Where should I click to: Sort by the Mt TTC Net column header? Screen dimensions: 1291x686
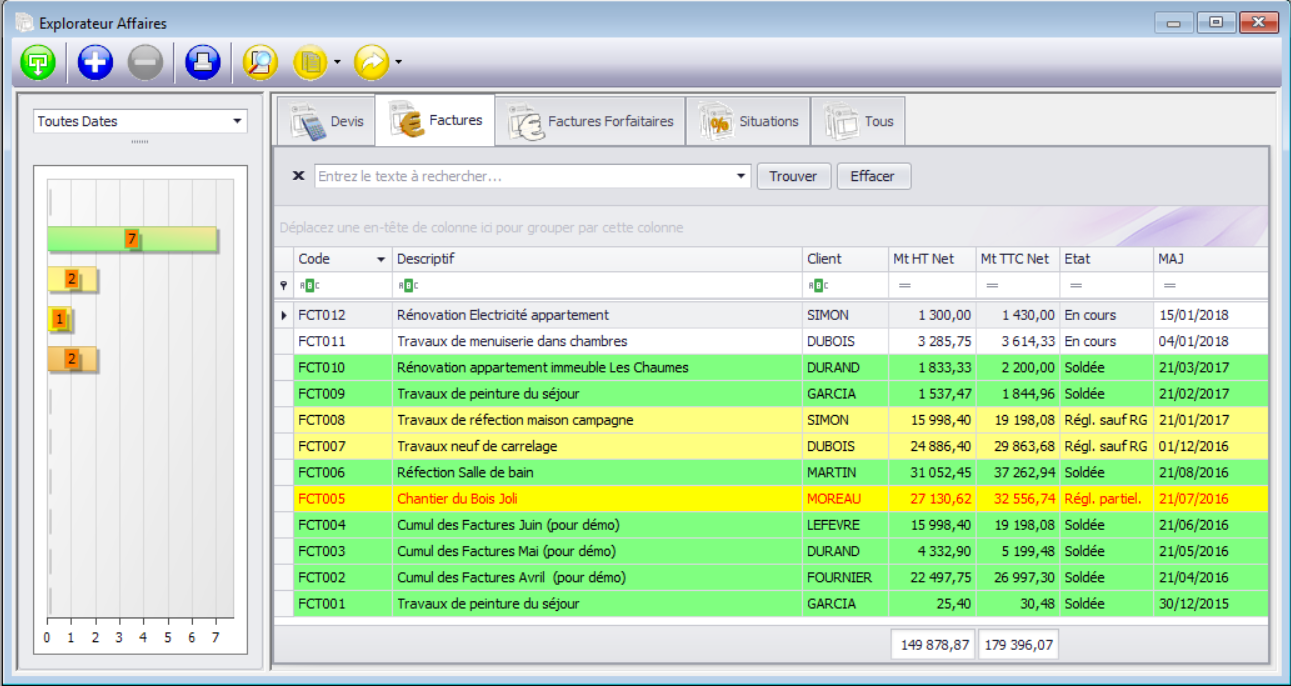coord(1018,259)
